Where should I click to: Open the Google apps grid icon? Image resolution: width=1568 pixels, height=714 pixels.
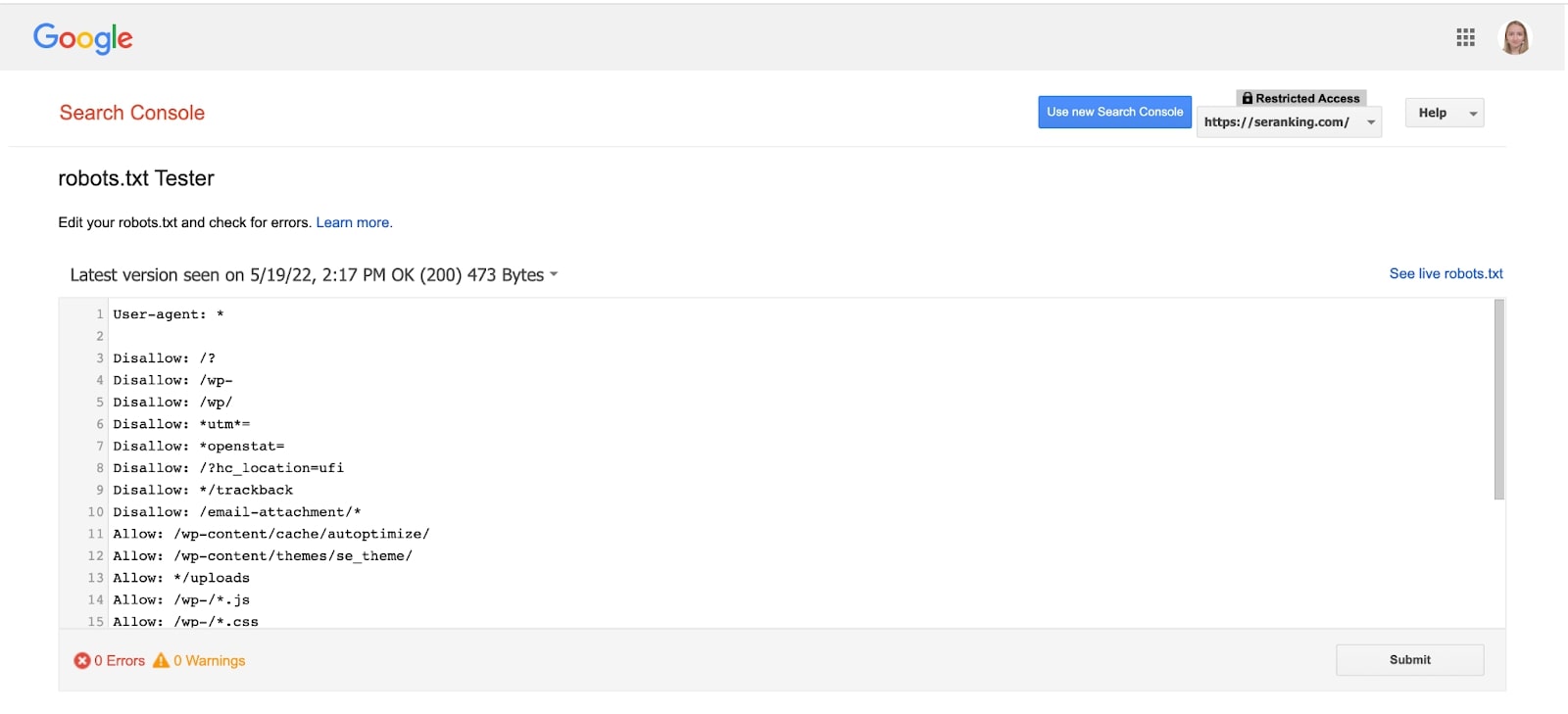click(1465, 37)
